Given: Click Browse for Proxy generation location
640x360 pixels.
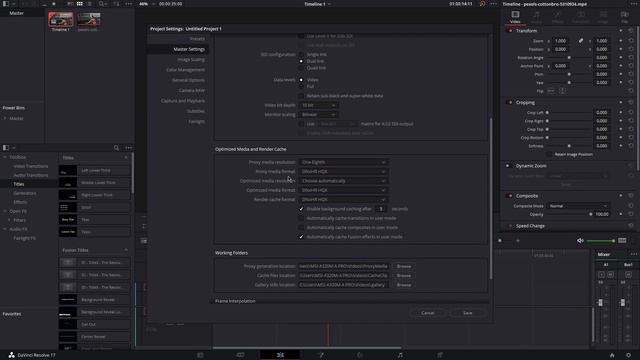Looking at the screenshot, I should coord(404,267).
